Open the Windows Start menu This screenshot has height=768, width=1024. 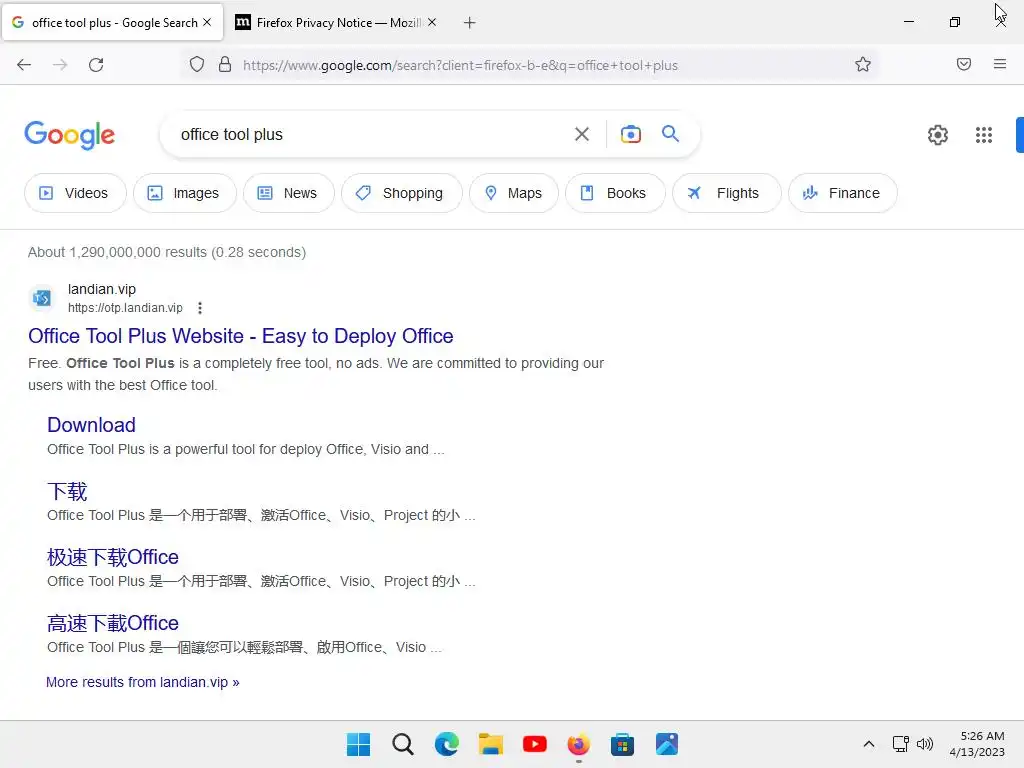359,744
